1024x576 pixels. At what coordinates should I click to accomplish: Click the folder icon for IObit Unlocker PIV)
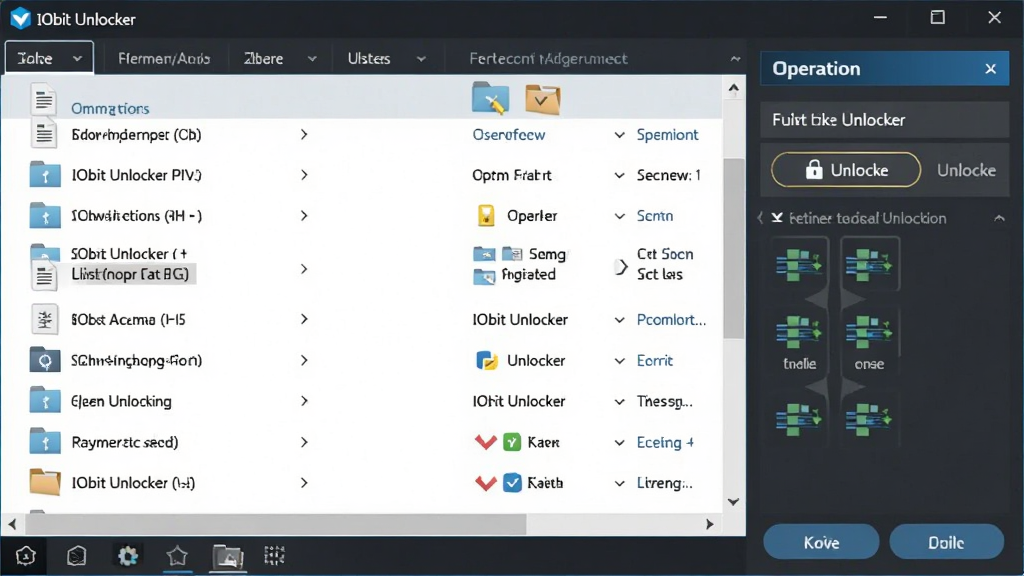tap(45, 175)
